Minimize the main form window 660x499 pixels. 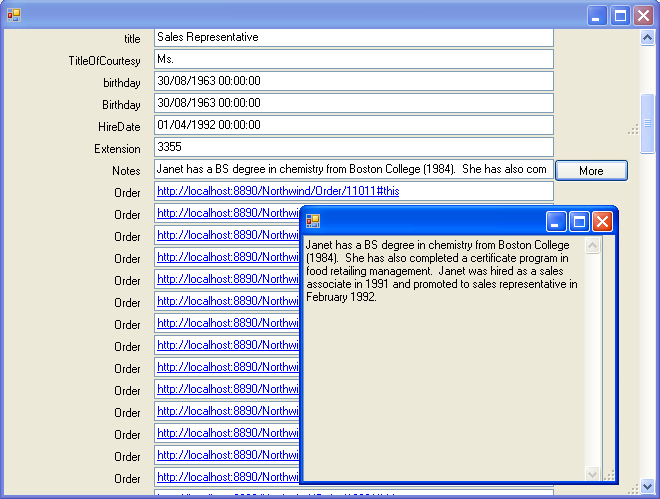coord(597,15)
